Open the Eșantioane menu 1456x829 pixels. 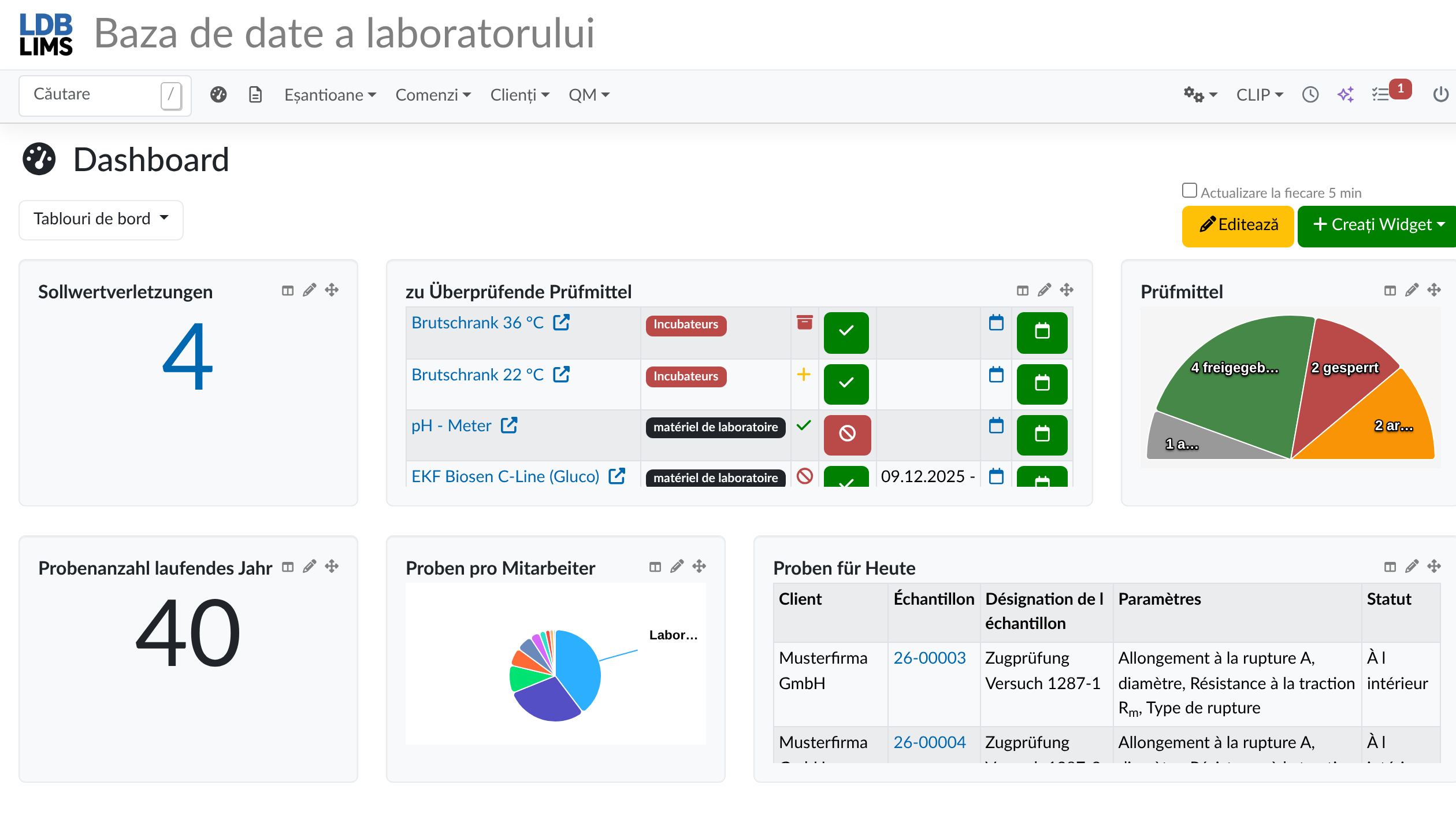(x=330, y=94)
